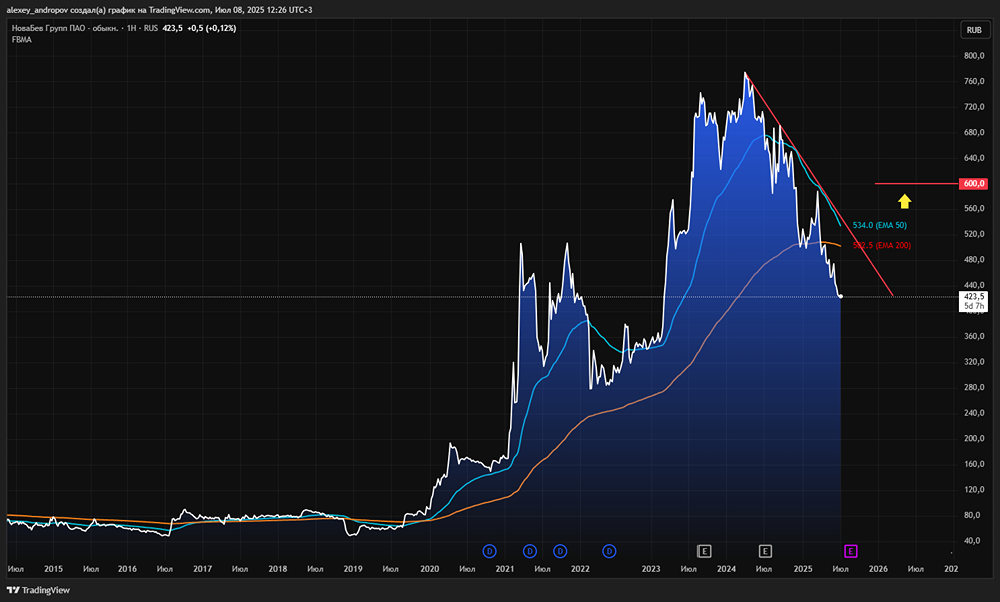Click the 2024 label on time axis
Viewport: 1000px width, 602px height.
[726, 569]
